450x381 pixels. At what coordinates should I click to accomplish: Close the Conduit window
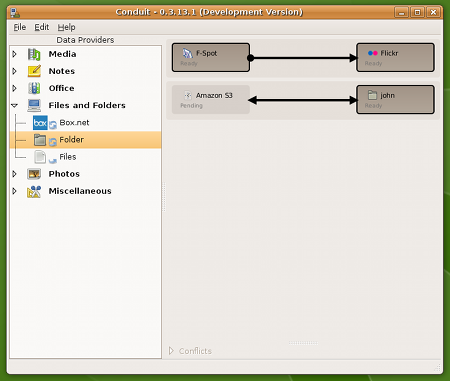433,13
